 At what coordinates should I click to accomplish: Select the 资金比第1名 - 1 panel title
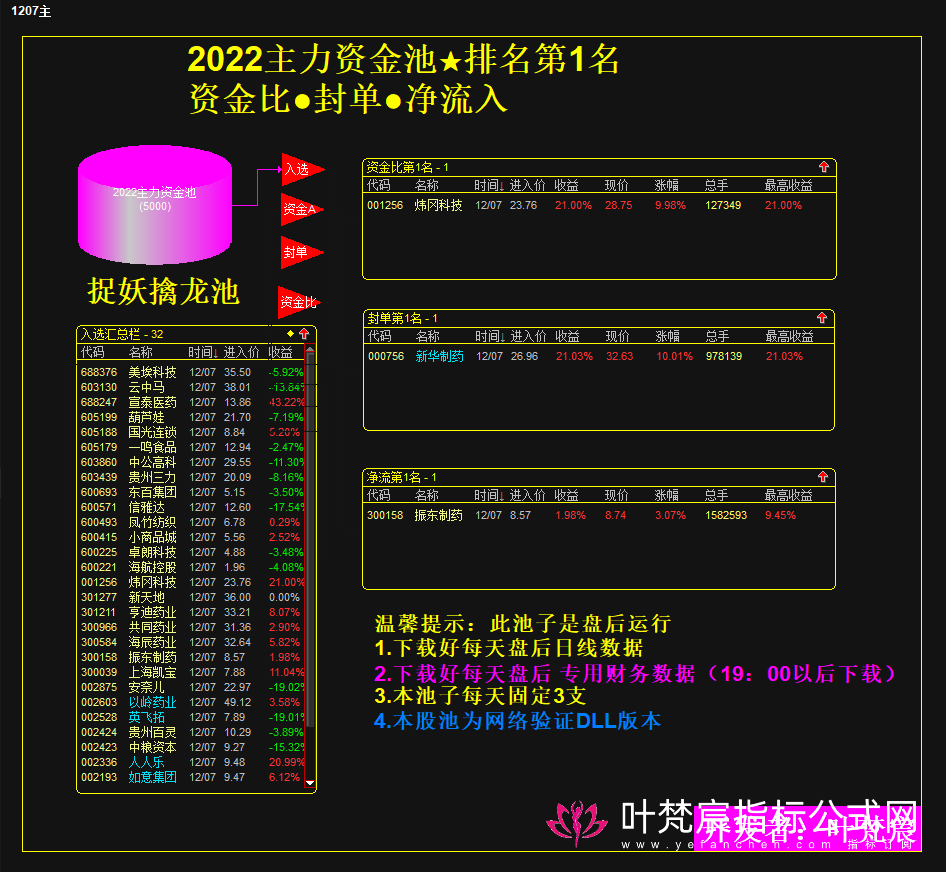(408, 167)
